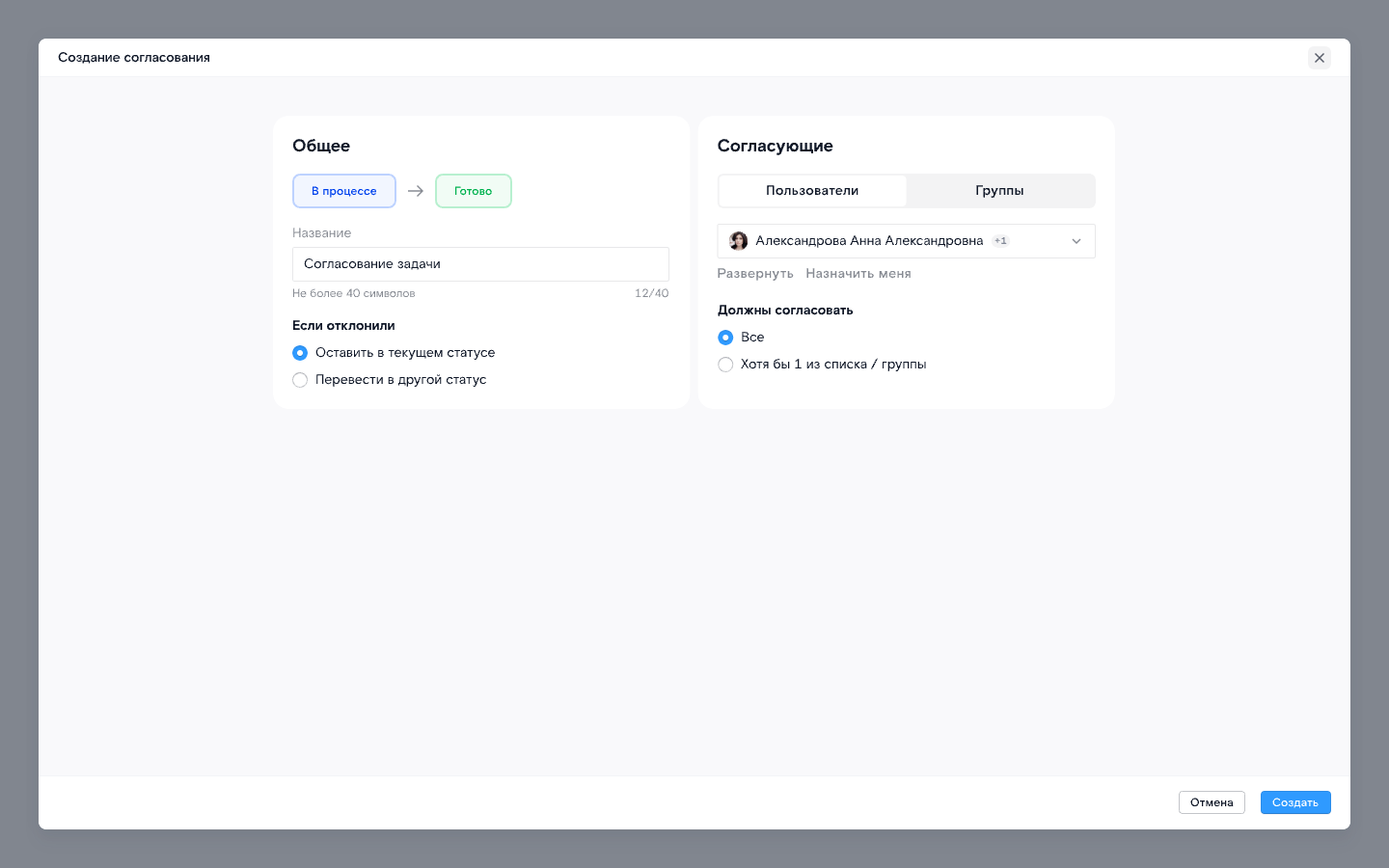
Task: Focus the 'Согласование задачи' name input
Action: click(x=480, y=264)
